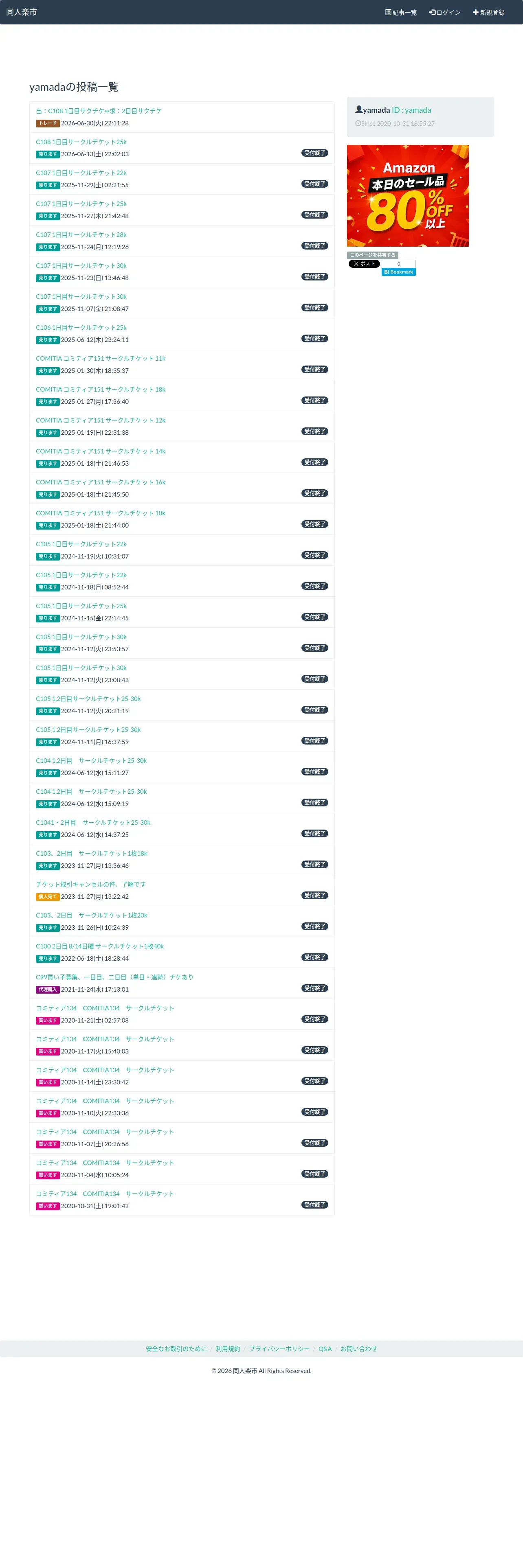Open C99買い子募集 post link
The height and width of the screenshot is (1568, 523).
click(x=114, y=977)
